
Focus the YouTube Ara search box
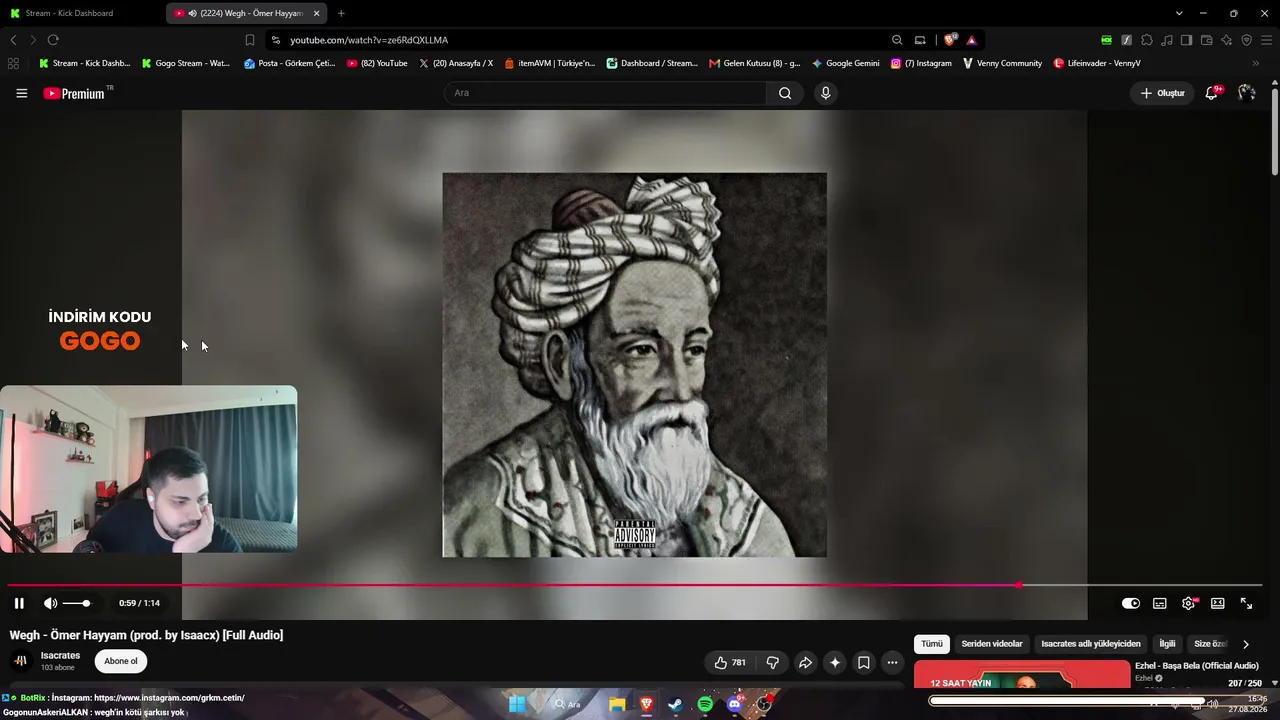coord(605,93)
